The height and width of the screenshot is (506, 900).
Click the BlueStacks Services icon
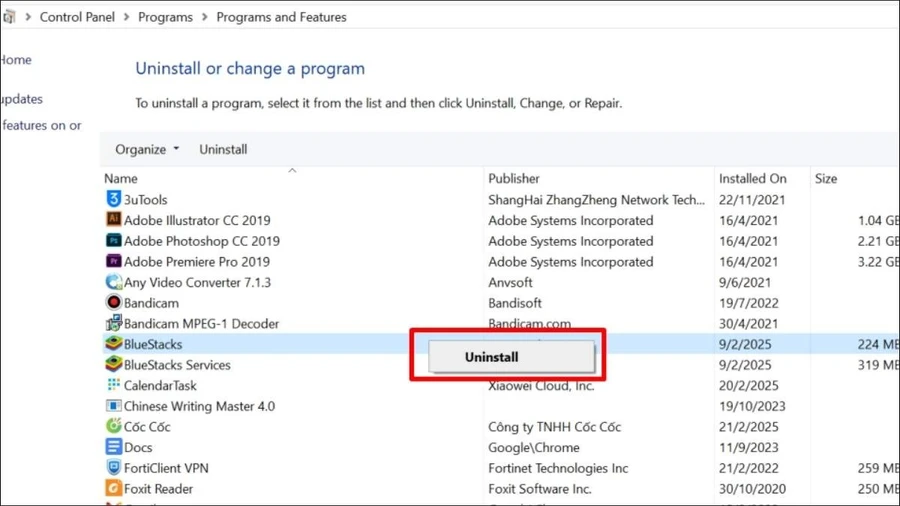[114, 364]
